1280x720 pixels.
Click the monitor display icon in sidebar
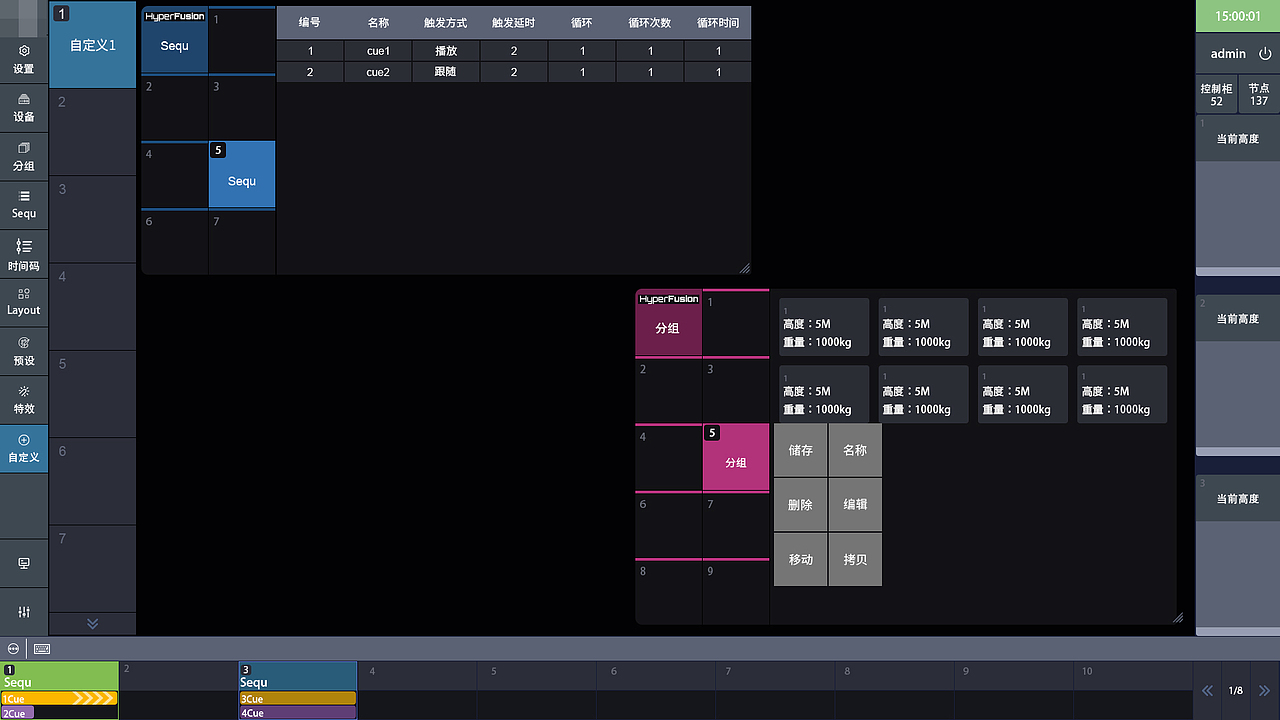pos(24,564)
